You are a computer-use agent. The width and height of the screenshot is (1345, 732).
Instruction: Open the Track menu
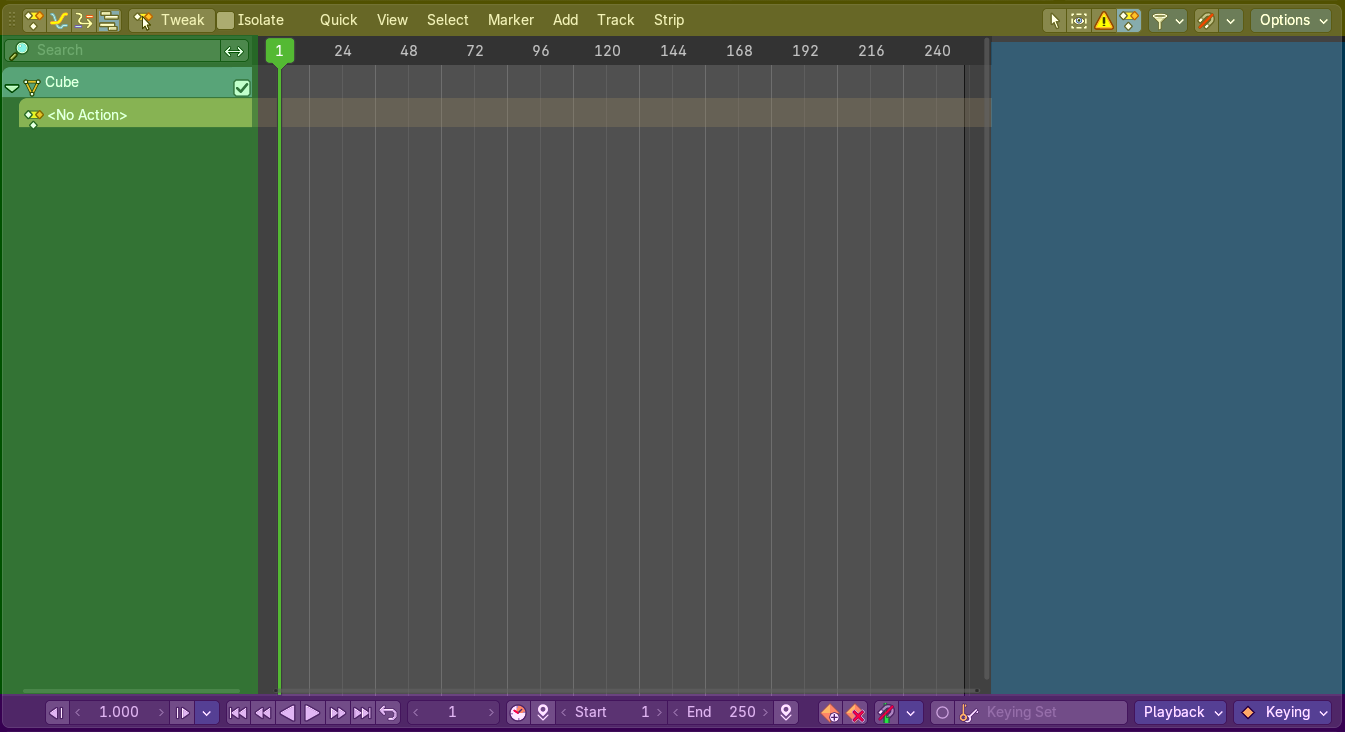click(x=616, y=20)
